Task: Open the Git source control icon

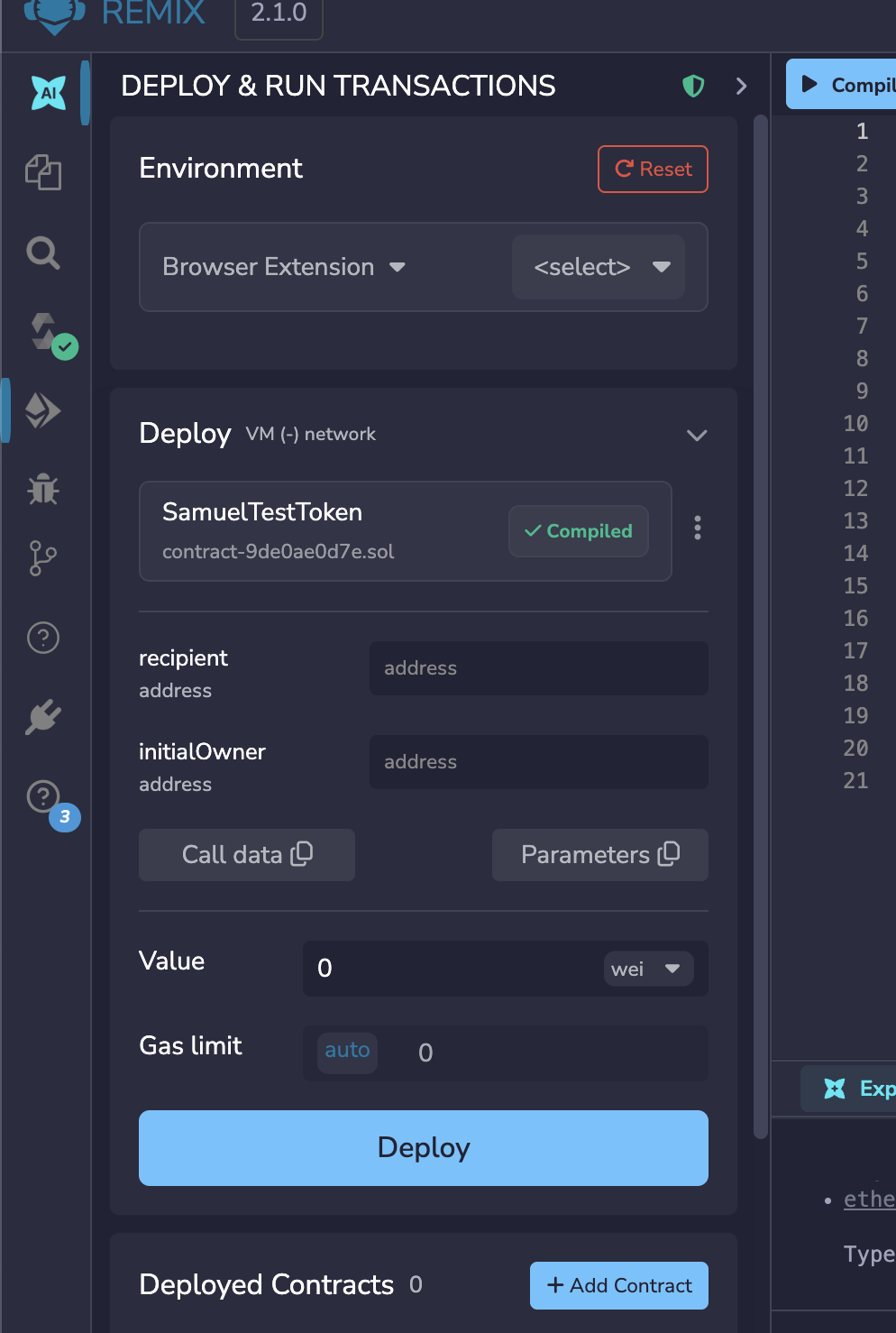Action: pos(43,558)
